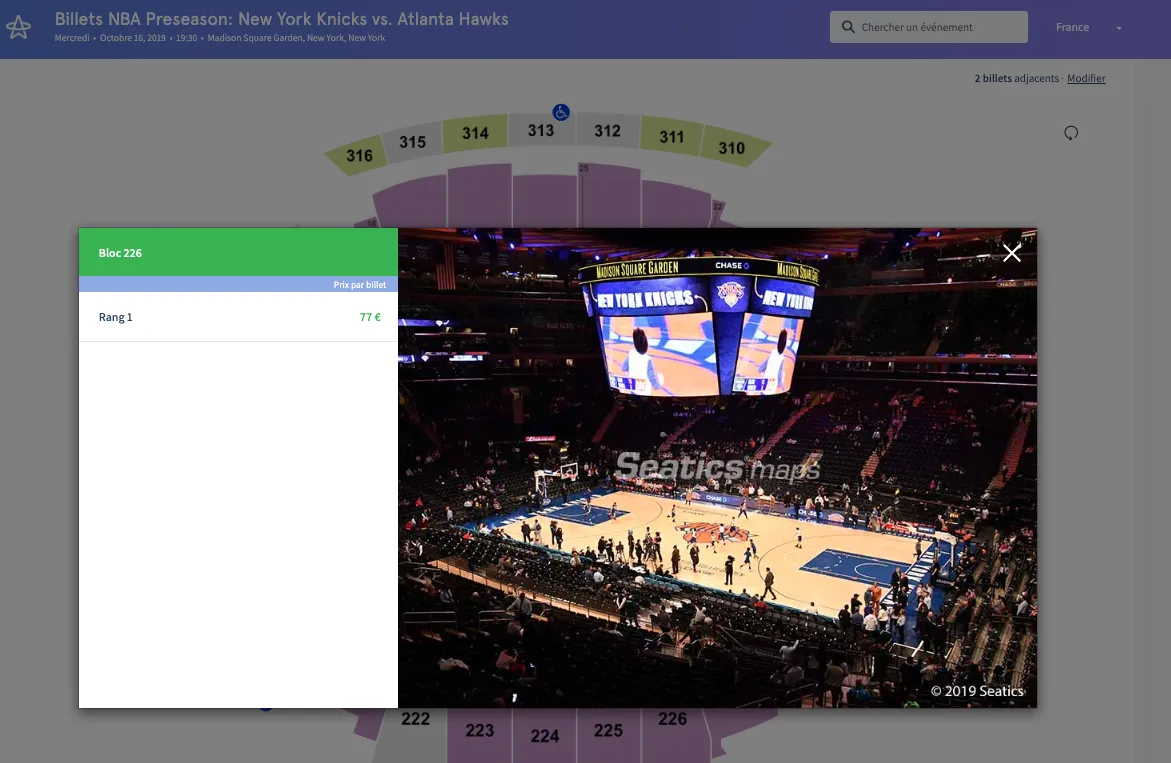Select section 224 on the seating map
Screen dimensions: 1171x763
point(544,736)
